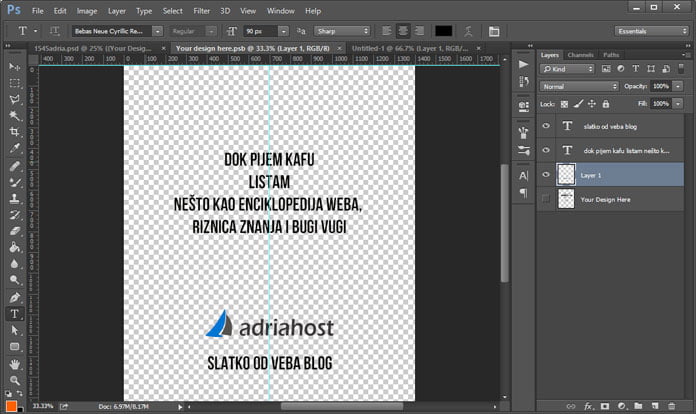The image size is (696, 414).
Task: Toggle text orientation in options bar
Action: point(54,31)
